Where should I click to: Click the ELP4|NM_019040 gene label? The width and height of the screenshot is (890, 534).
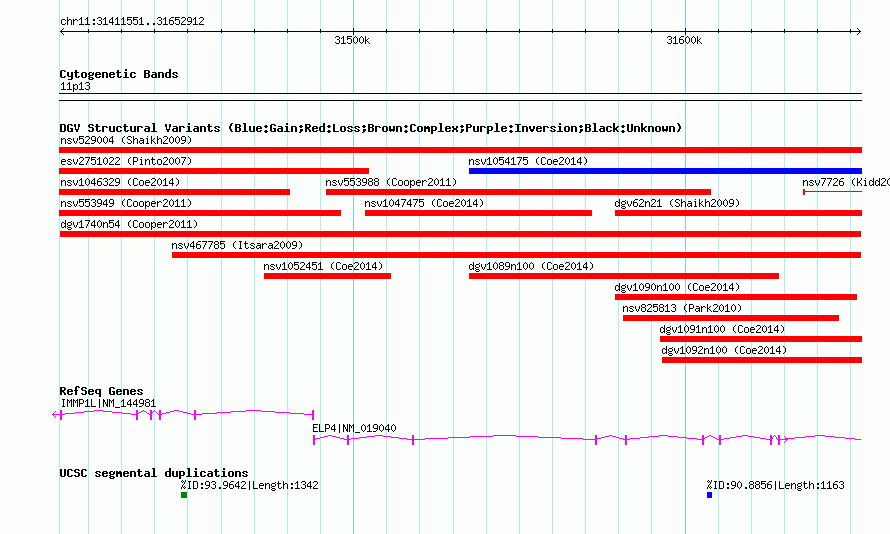point(354,428)
